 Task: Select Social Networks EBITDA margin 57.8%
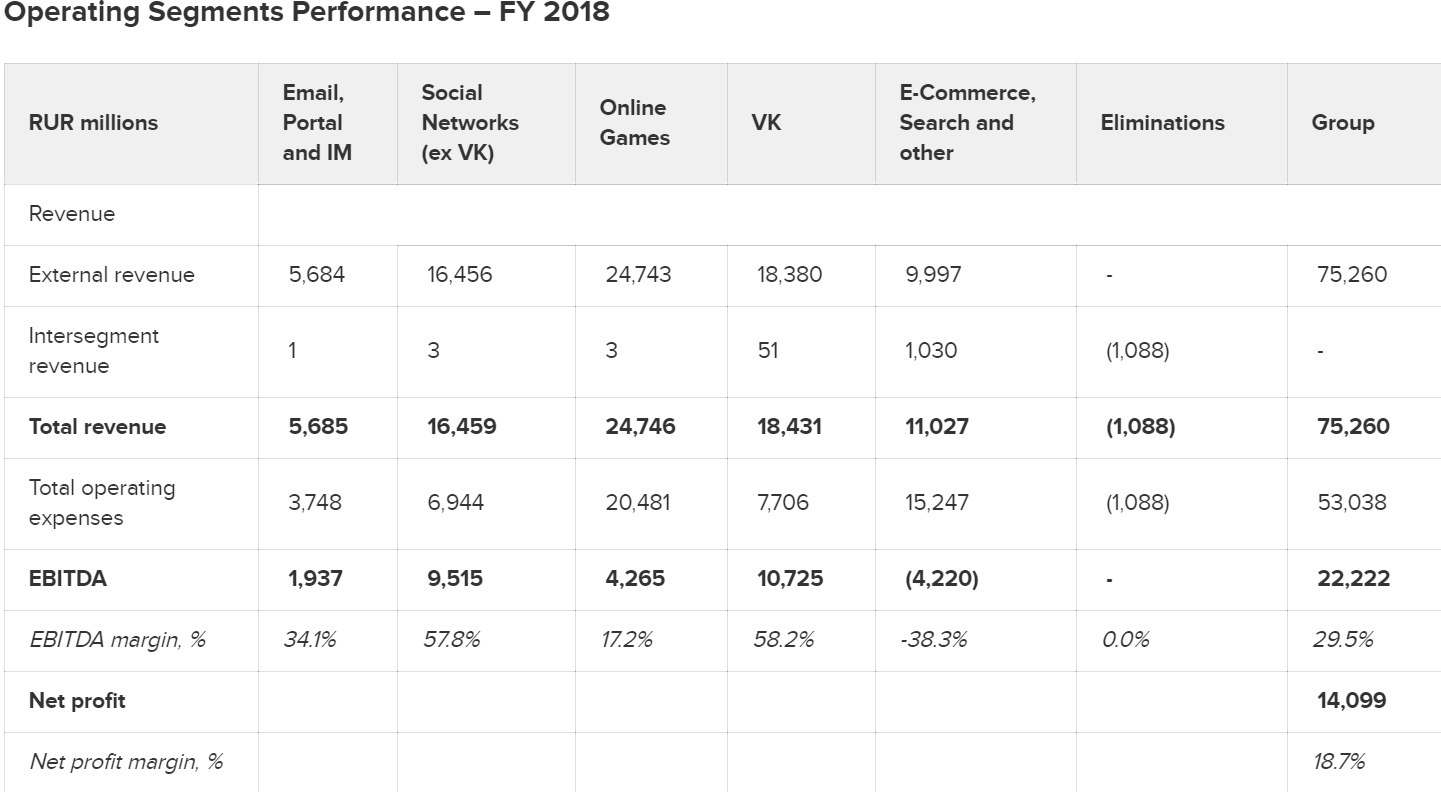coord(453,640)
